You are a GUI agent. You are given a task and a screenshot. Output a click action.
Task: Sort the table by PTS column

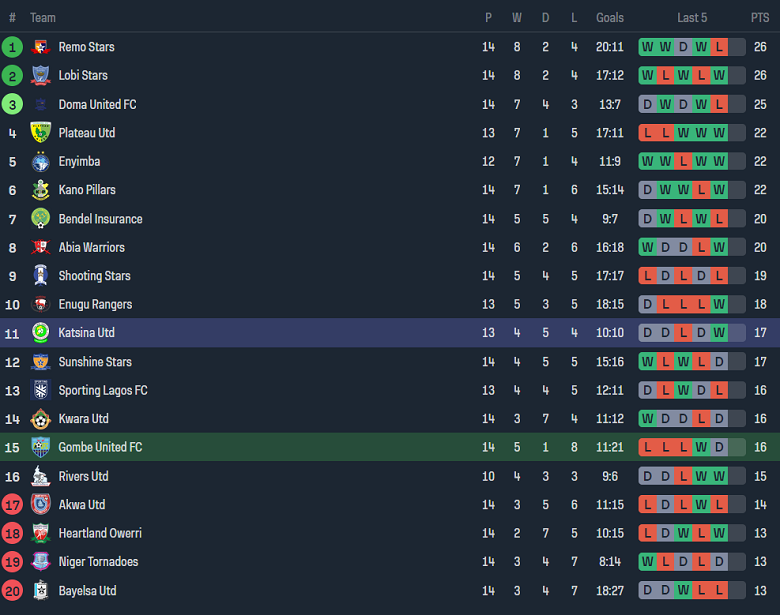(760, 18)
